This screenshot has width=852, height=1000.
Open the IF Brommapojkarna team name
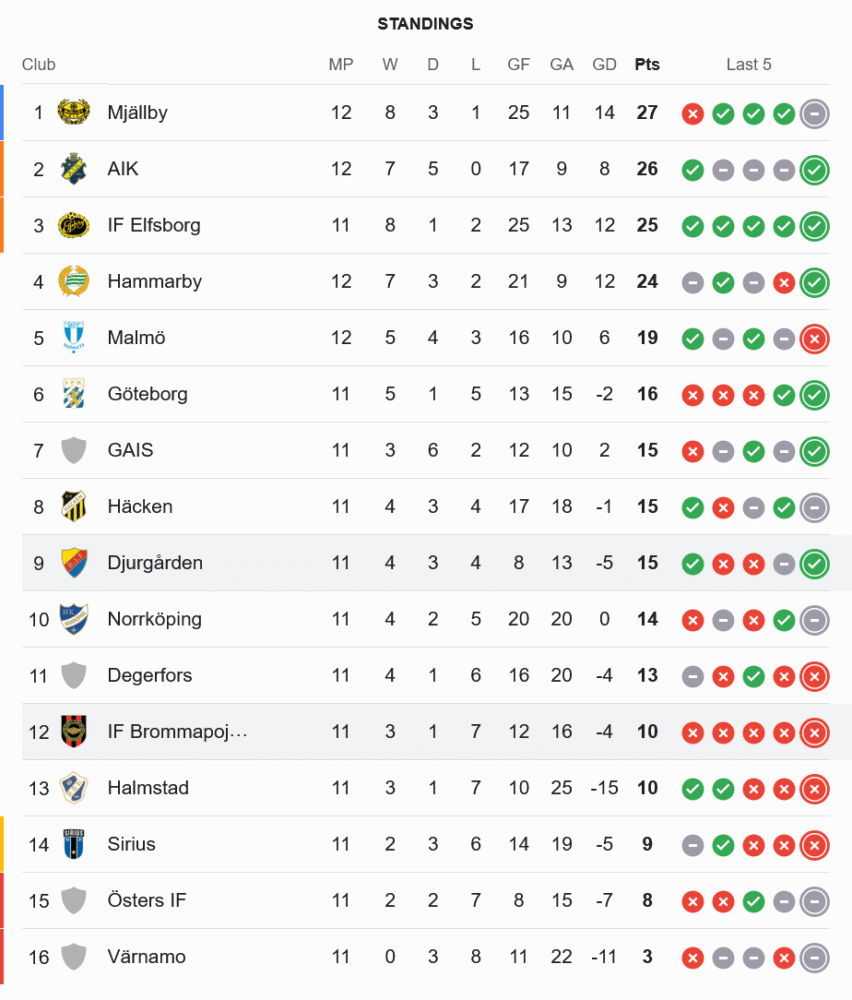tap(177, 732)
